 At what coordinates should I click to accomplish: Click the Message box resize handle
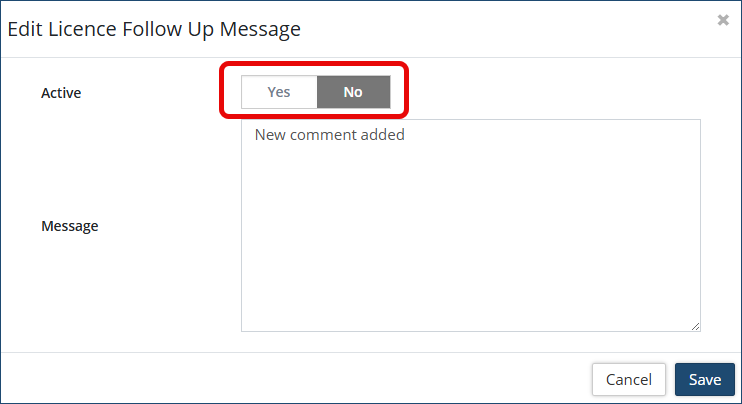695,325
